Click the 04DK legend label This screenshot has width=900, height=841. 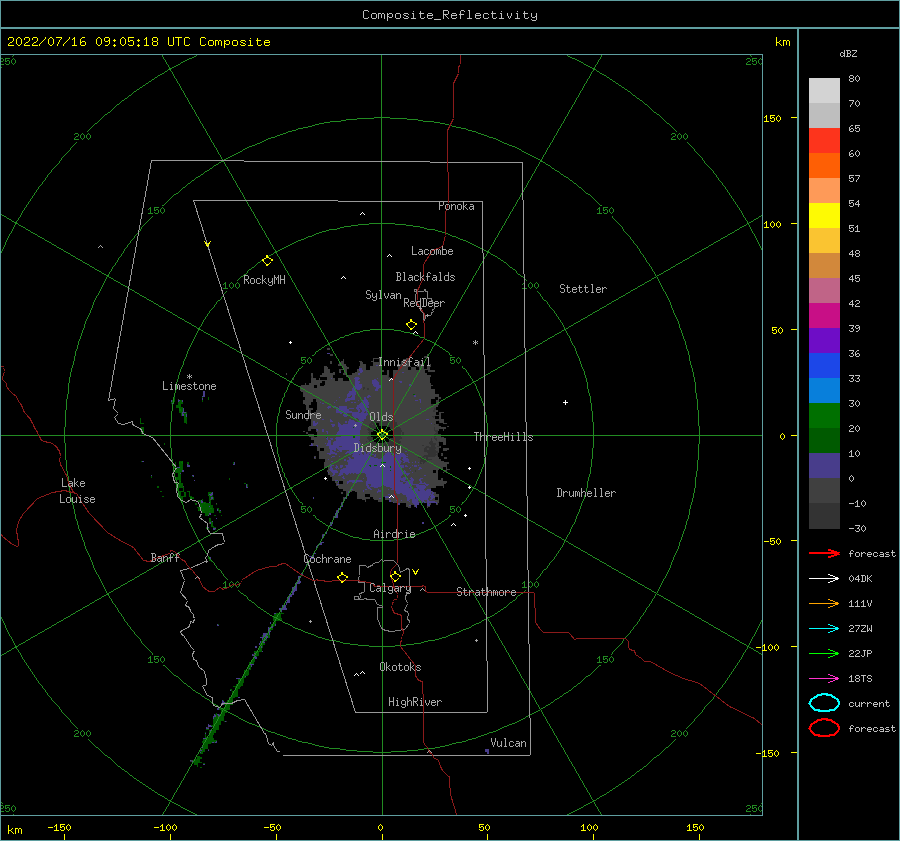(860, 579)
